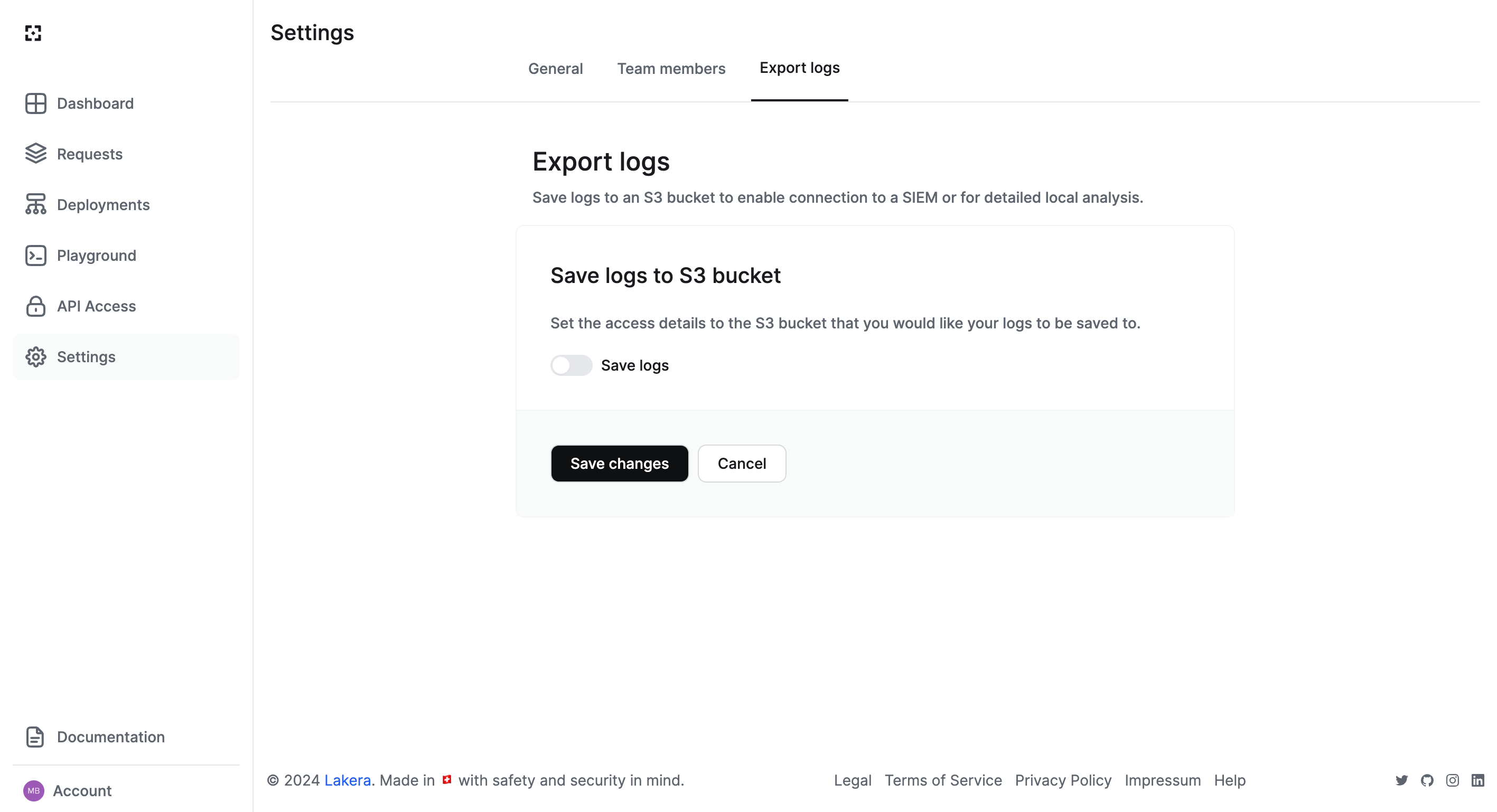Cancel the S3 bucket changes
The width and height of the screenshot is (1497, 812).
[742, 463]
